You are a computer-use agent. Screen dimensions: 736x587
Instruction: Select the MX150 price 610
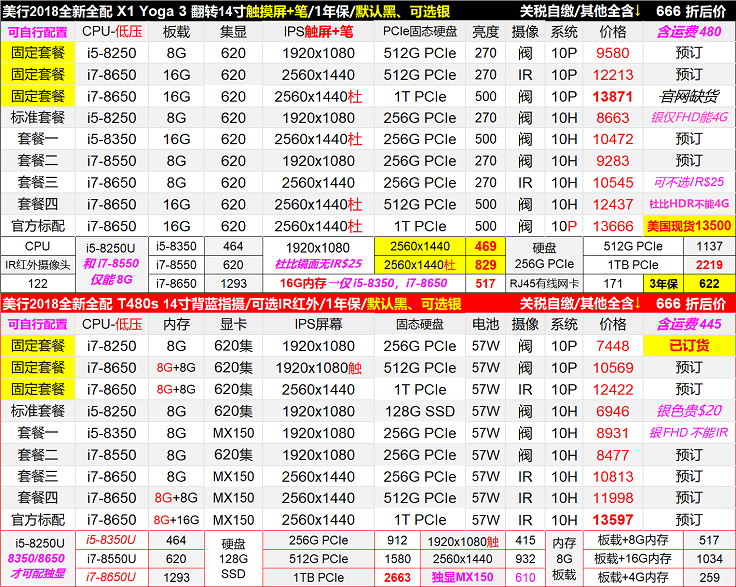coord(525,578)
